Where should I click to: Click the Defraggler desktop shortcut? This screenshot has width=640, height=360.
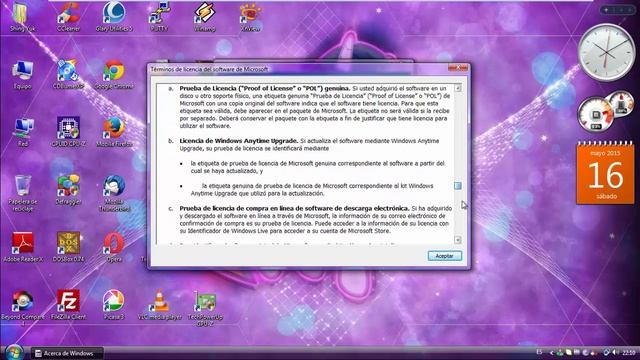(68, 190)
